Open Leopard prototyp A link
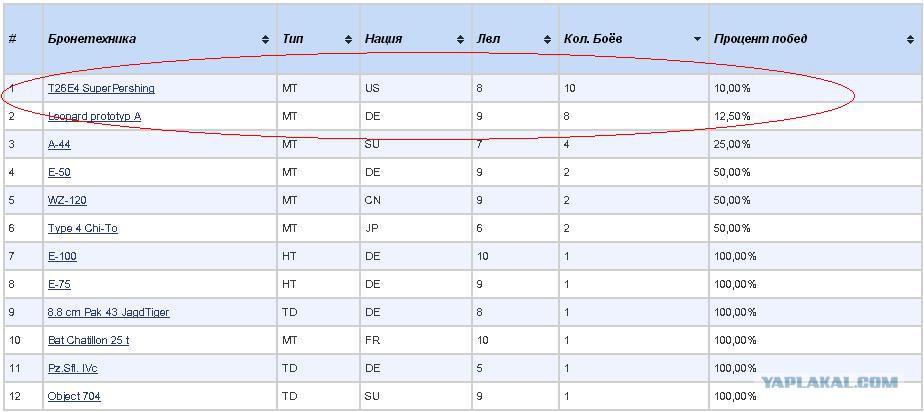This screenshot has width=924, height=412. click(x=94, y=116)
